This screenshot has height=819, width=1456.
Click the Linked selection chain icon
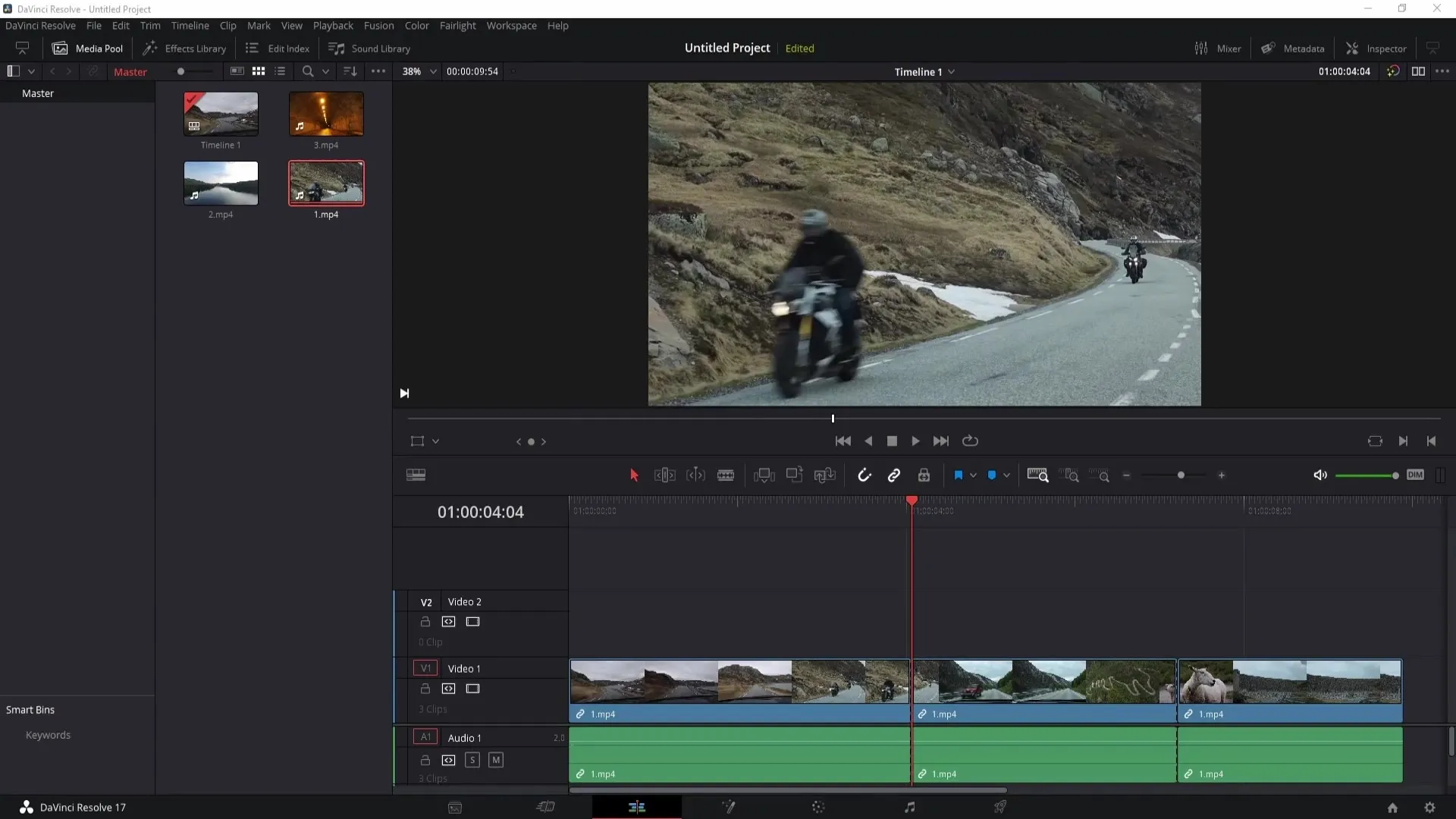coord(895,475)
